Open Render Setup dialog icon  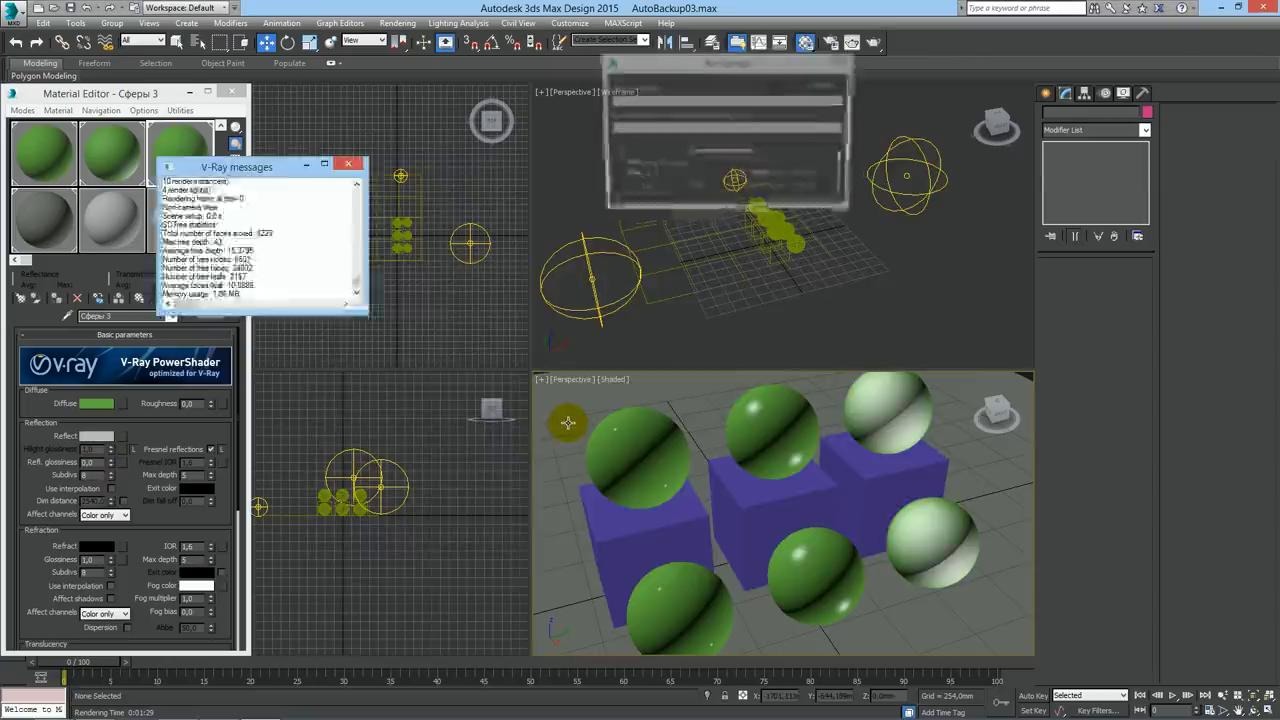829,42
